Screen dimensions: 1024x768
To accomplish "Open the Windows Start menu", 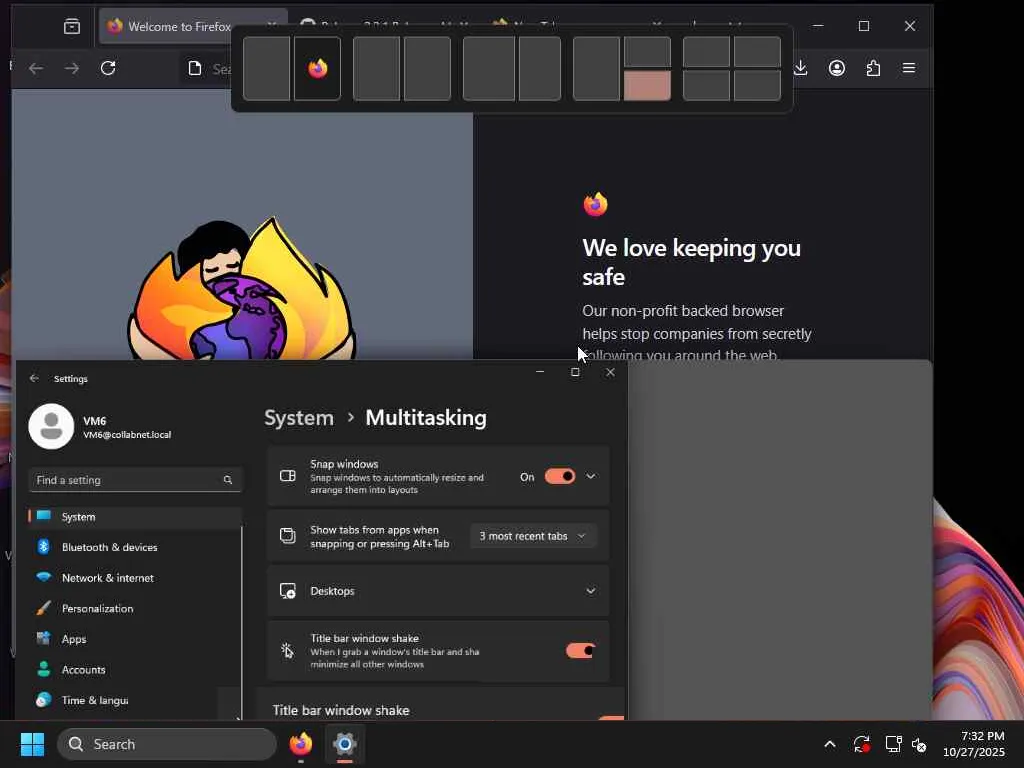I will (x=32, y=744).
